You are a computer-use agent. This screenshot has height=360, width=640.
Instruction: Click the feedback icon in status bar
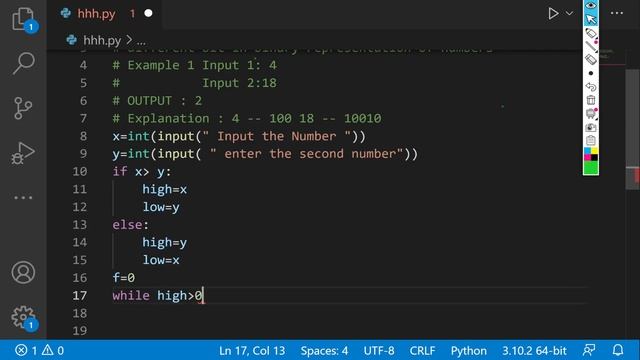589,350
